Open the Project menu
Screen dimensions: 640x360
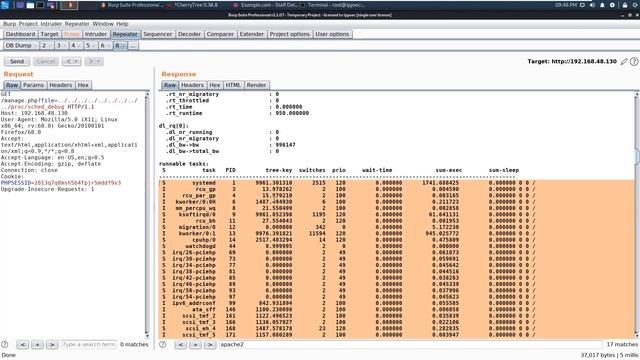[x=28, y=24]
